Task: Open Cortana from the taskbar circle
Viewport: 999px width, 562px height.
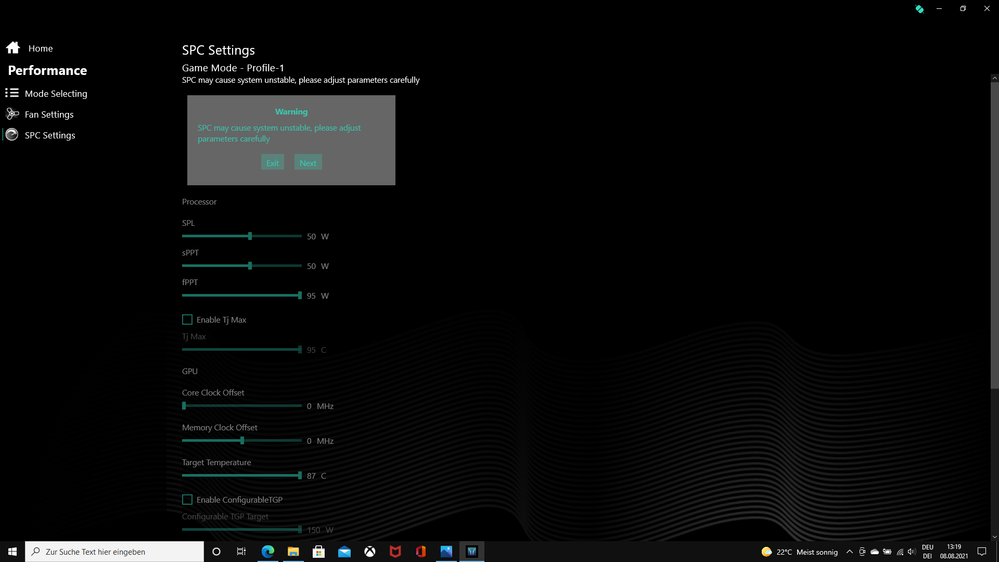Action: click(x=216, y=552)
